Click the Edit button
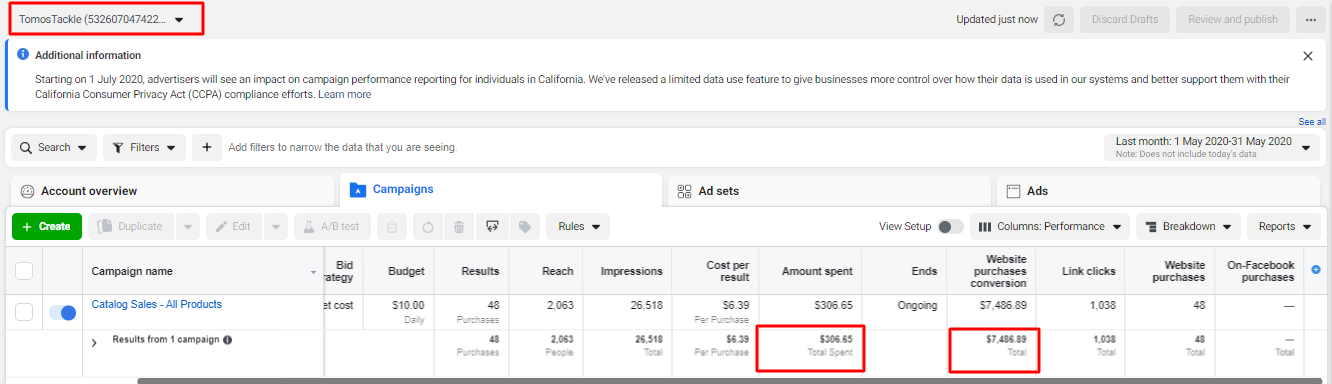1332x384 pixels. [235, 227]
